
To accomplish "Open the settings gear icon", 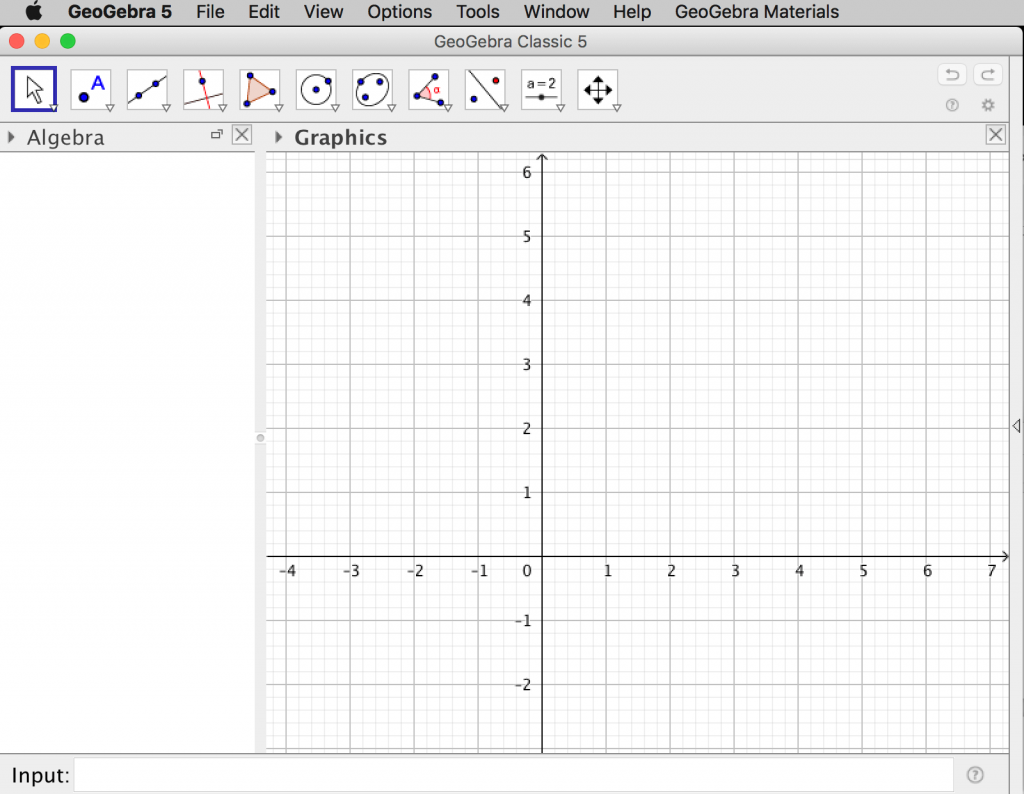I will tap(988, 105).
